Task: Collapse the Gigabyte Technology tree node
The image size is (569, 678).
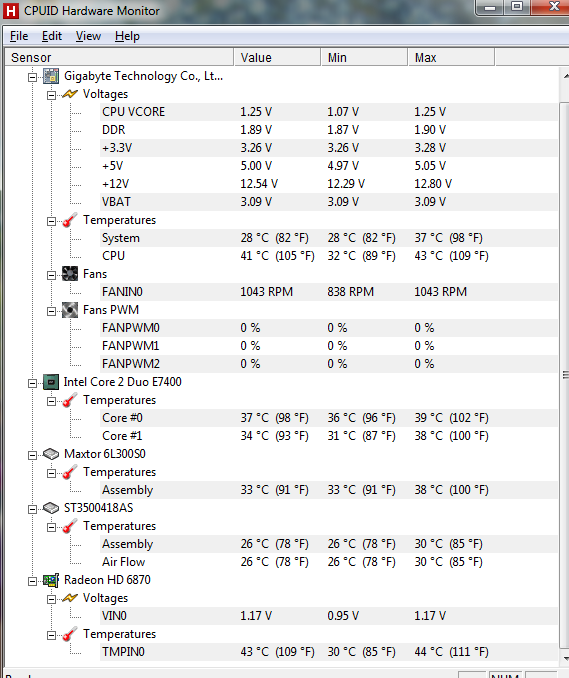Action: 32,77
